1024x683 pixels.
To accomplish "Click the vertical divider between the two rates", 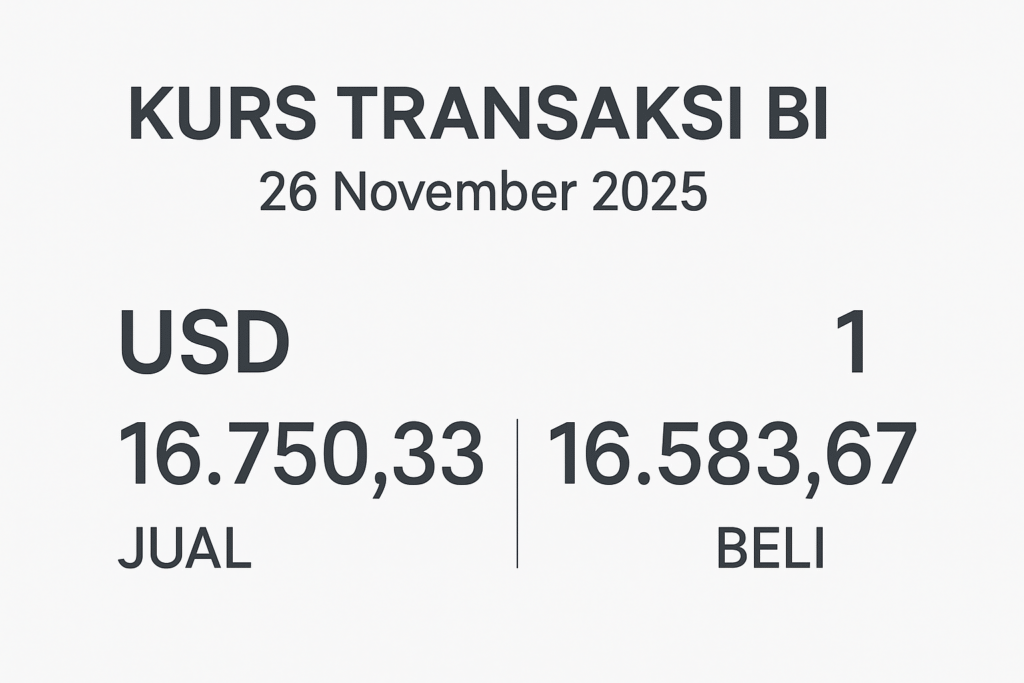I will (x=517, y=494).
